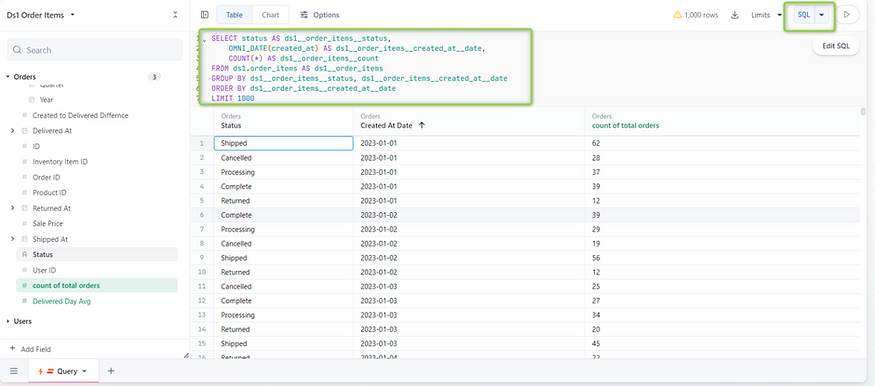
Task: Open the hamburger menu at bottom left
Action: tap(14, 371)
